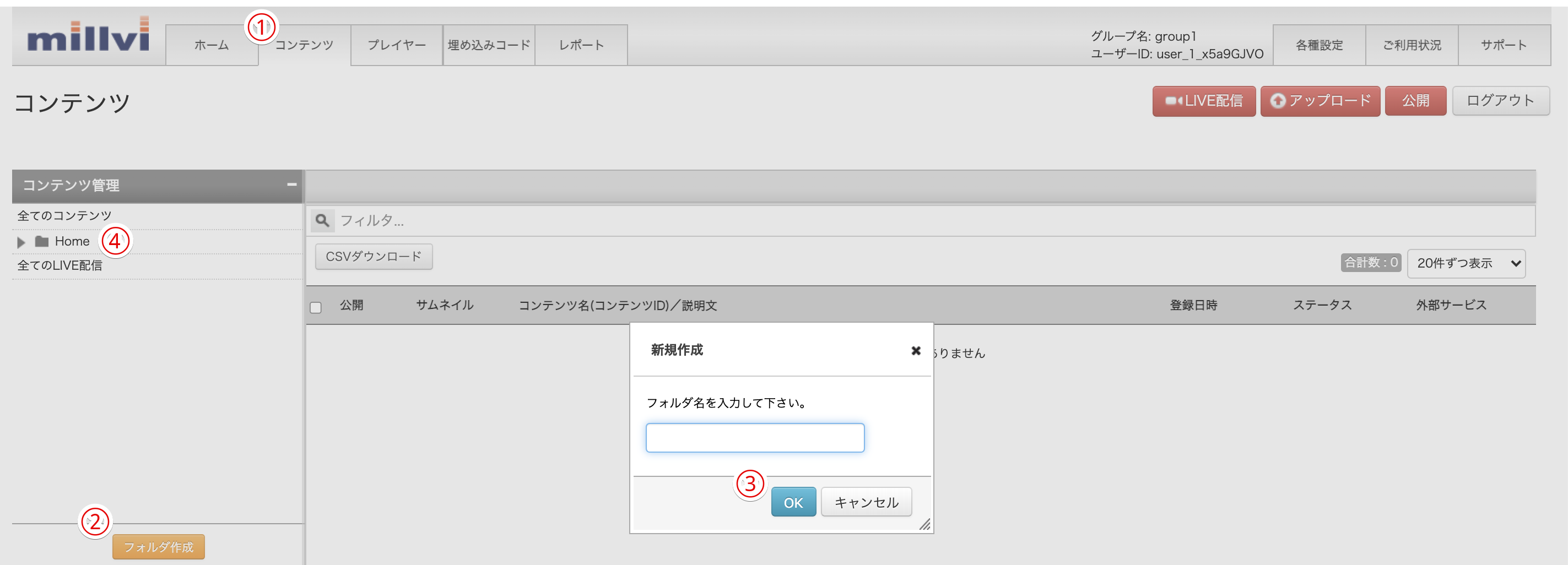Screen dimensions: 1568x565
Task: Click the サムネイル column header
Action: 445,305
